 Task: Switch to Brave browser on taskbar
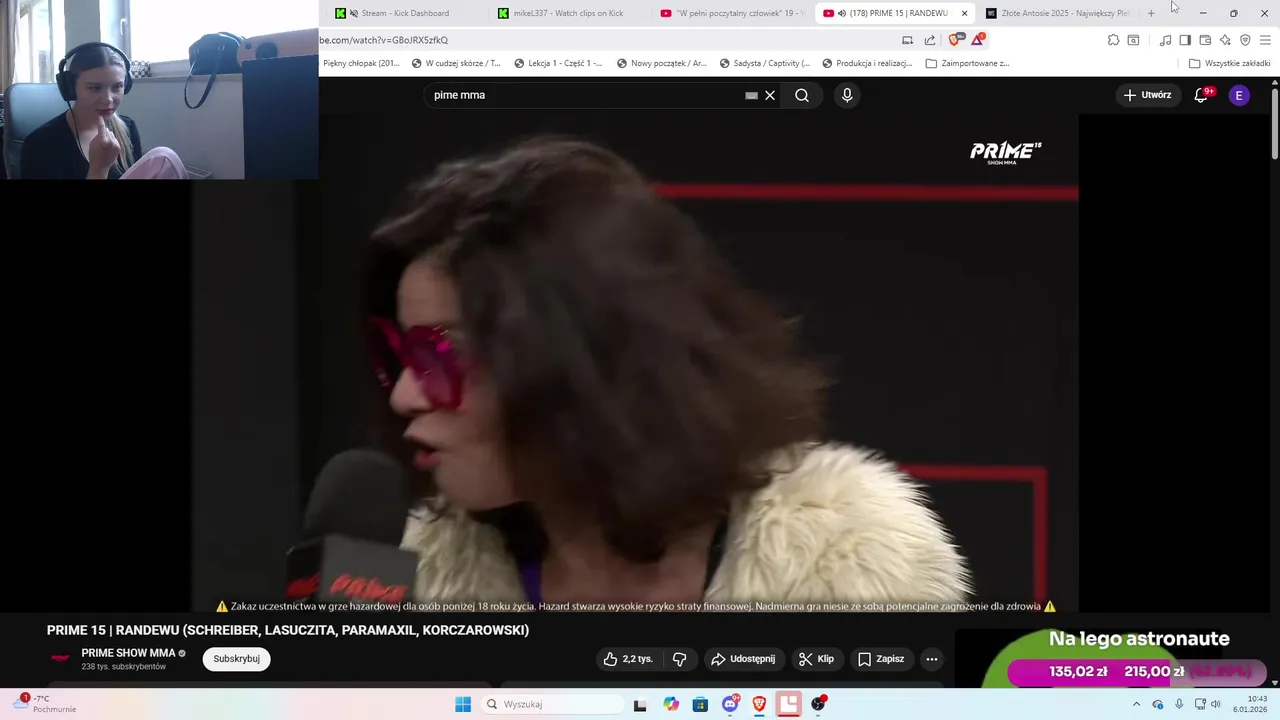[x=759, y=704]
